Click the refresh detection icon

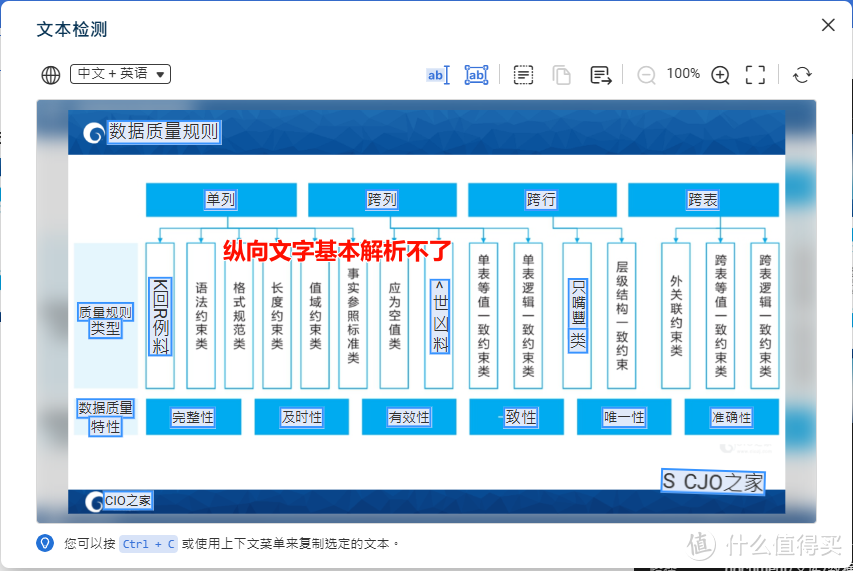802,75
